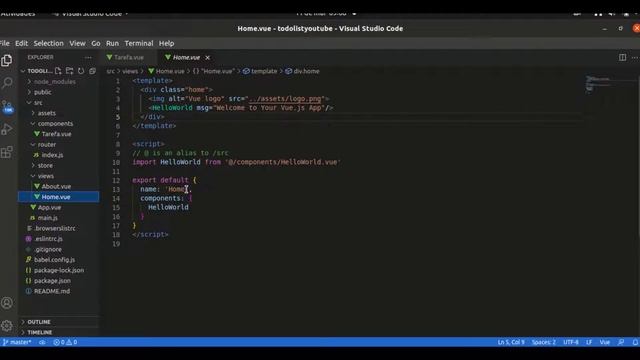This screenshot has width=640, height=360.
Task: Select Home.vue in the file tree
Action: click(x=56, y=197)
